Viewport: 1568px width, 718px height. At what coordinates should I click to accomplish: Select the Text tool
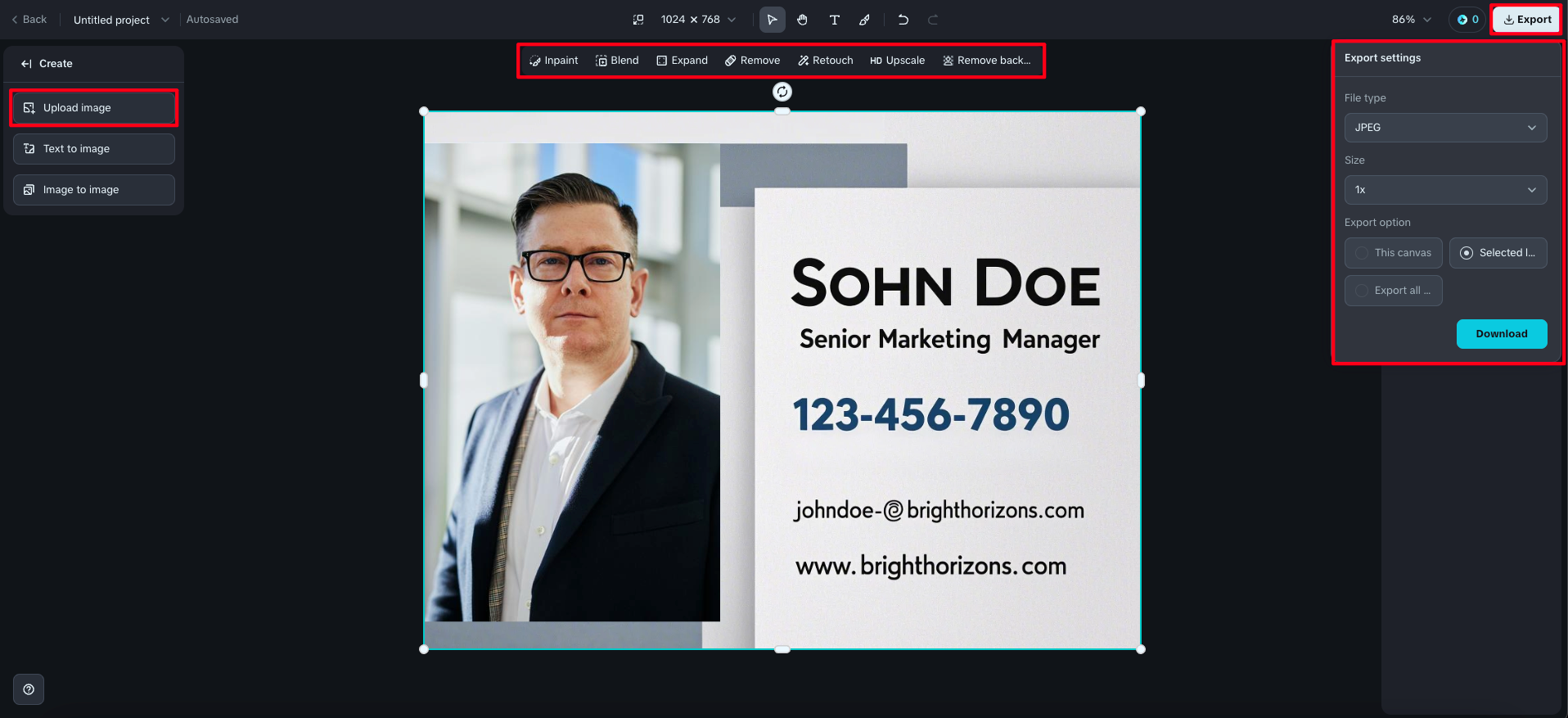834,20
